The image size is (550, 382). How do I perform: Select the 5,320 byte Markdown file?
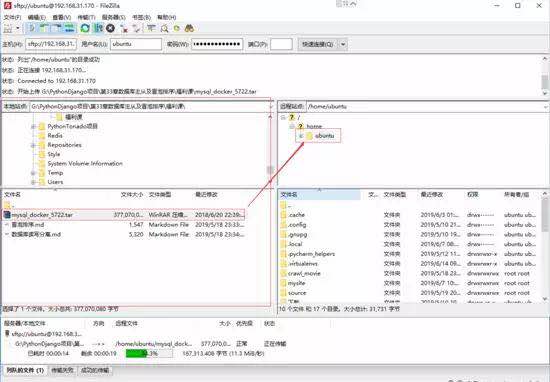point(123,234)
